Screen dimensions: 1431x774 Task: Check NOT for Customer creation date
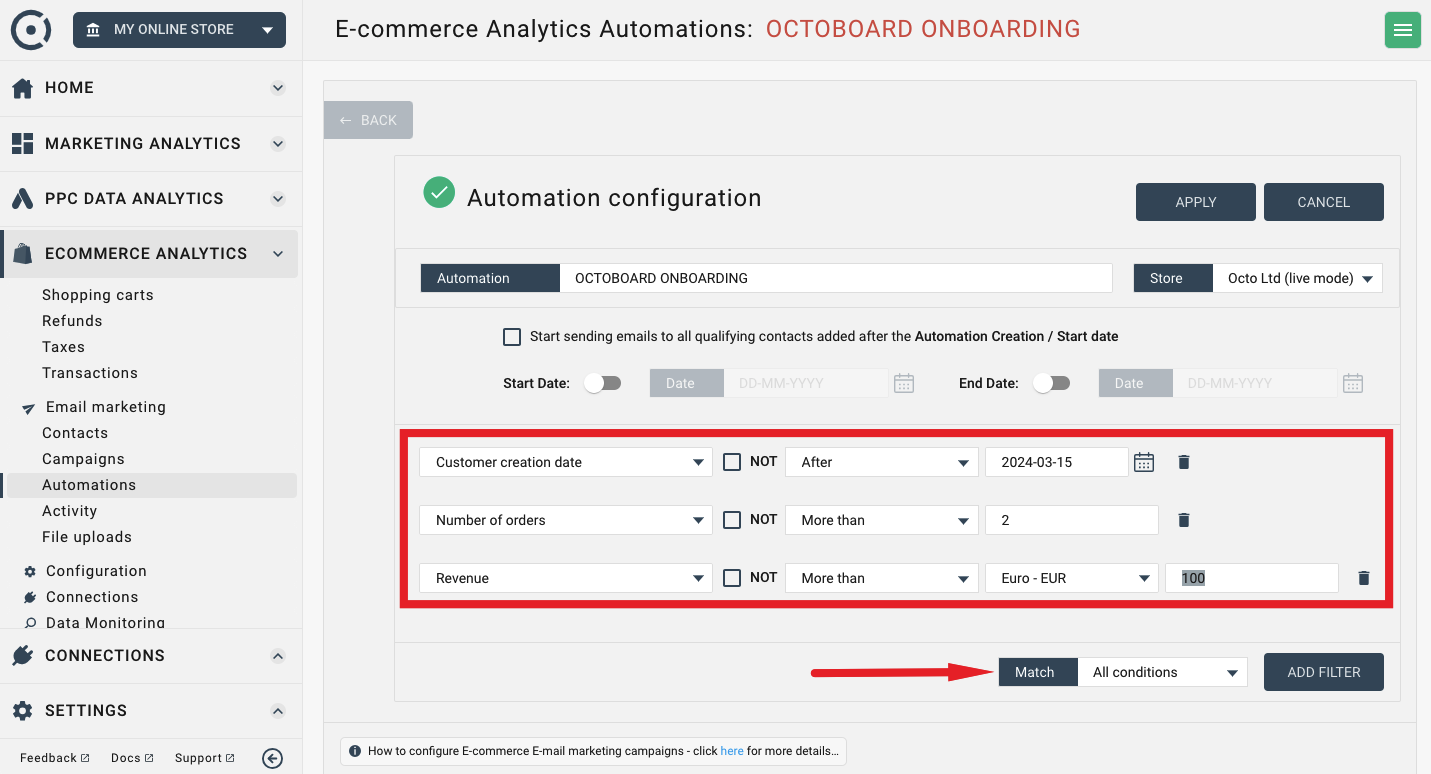[732, 462]
